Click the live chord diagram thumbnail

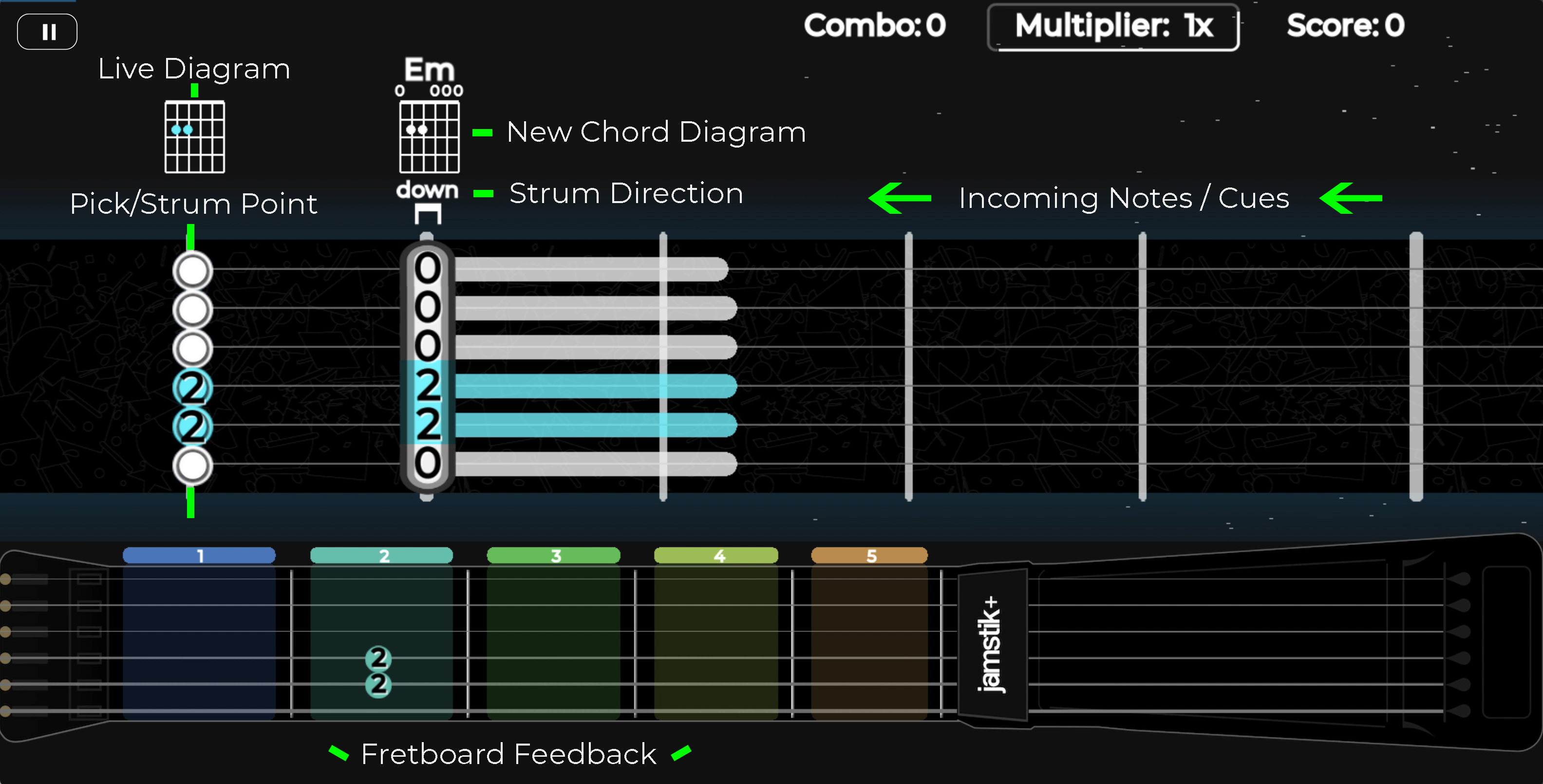coord(195,136)
